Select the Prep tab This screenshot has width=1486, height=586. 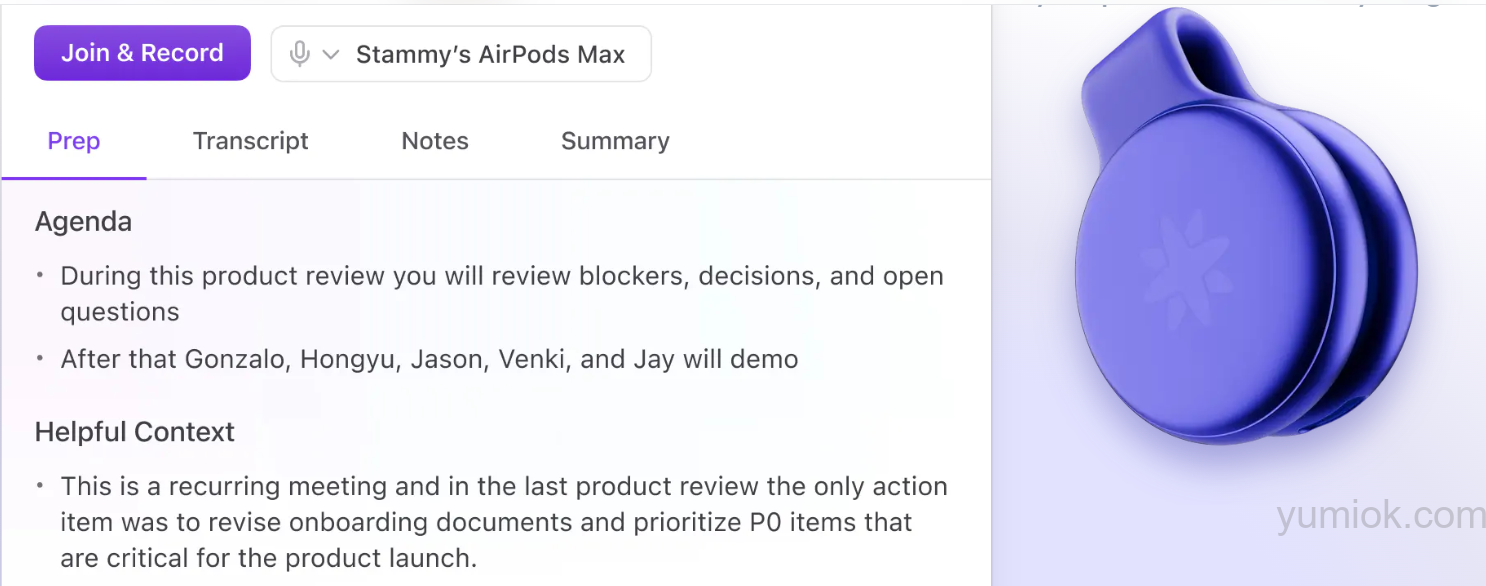pos(74,141)
